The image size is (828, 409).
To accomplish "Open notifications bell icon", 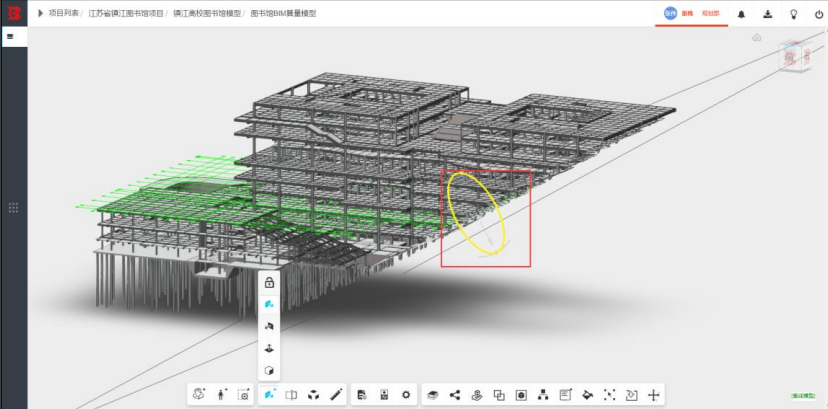I will 741,14.
